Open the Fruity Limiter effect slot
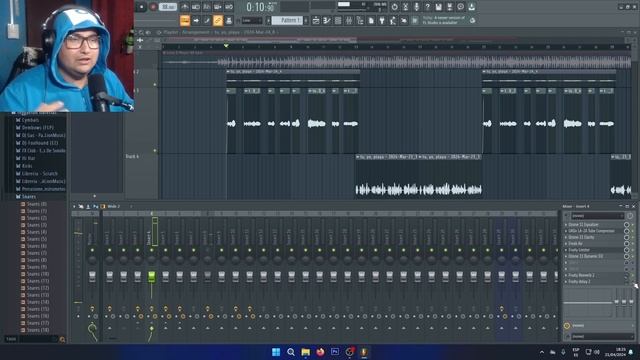 579,250
